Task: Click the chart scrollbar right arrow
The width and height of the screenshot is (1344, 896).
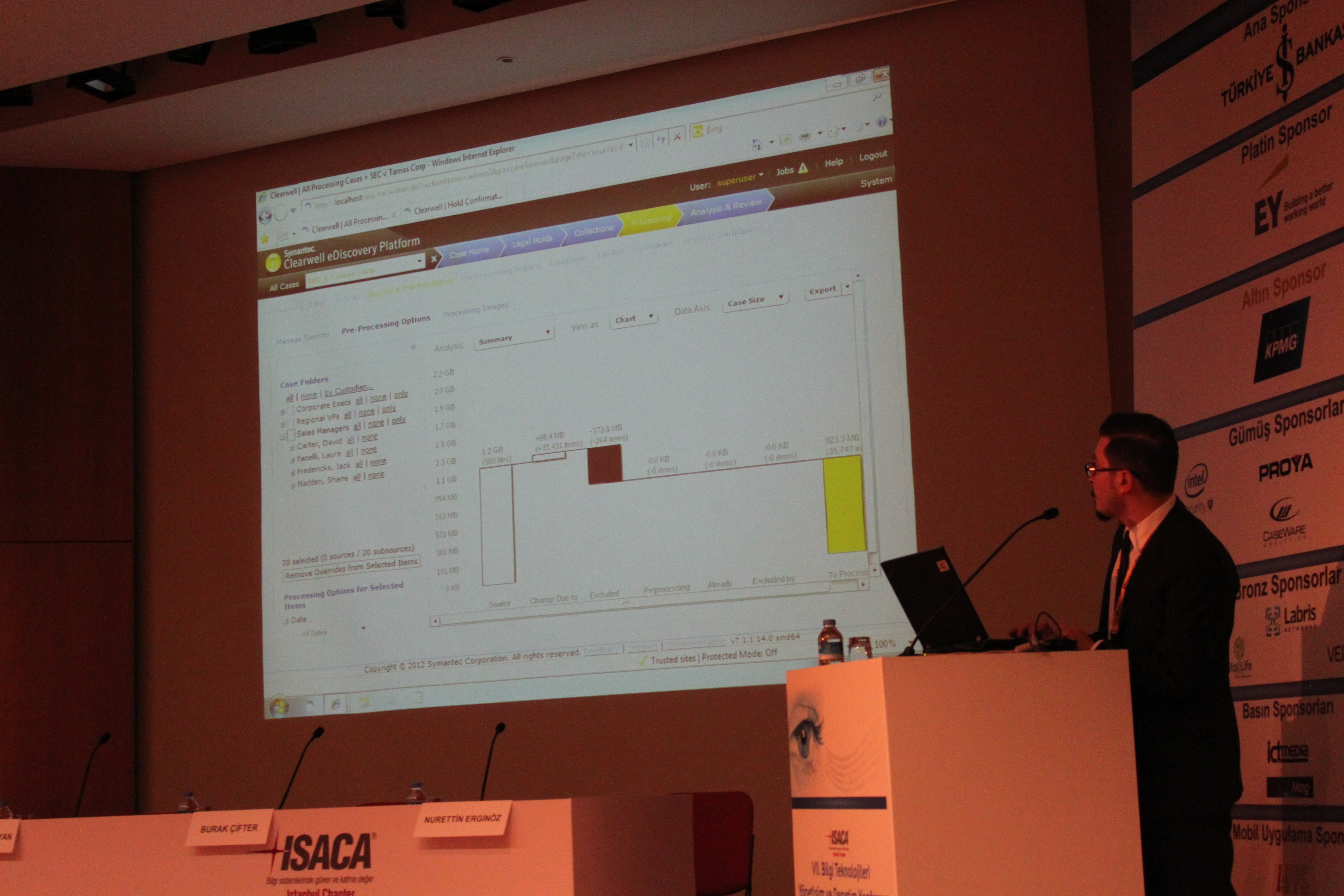Action: [x=863, y=584]
